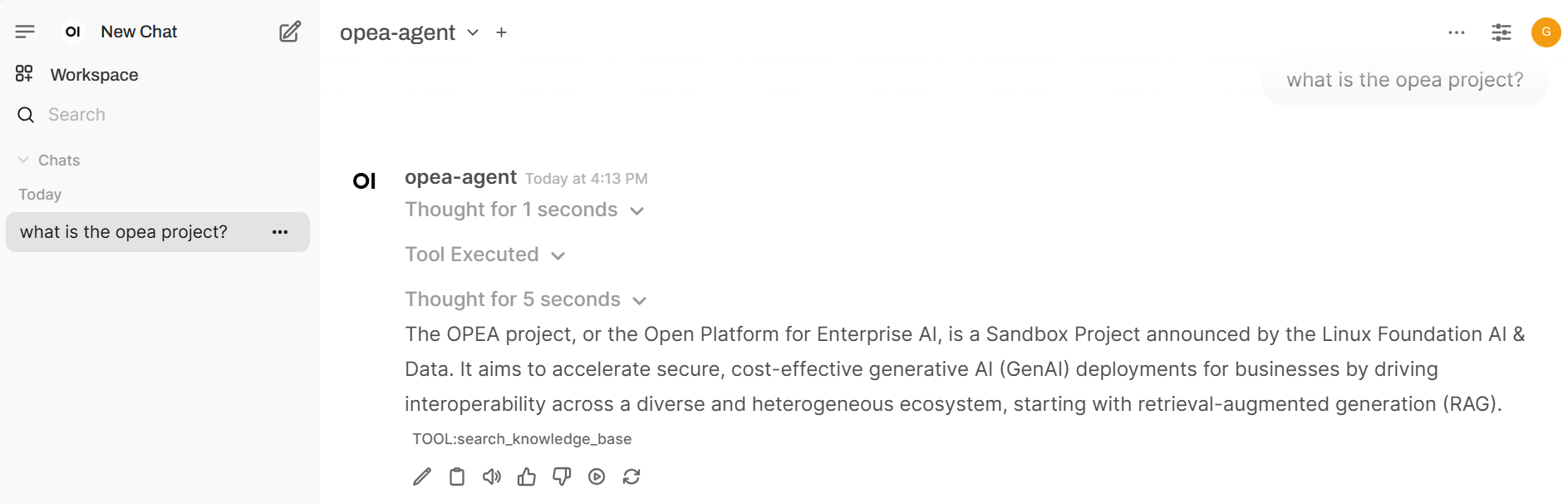
Task: Expand the 'Thought for 5 seconds' section
Action: point(525,299)
